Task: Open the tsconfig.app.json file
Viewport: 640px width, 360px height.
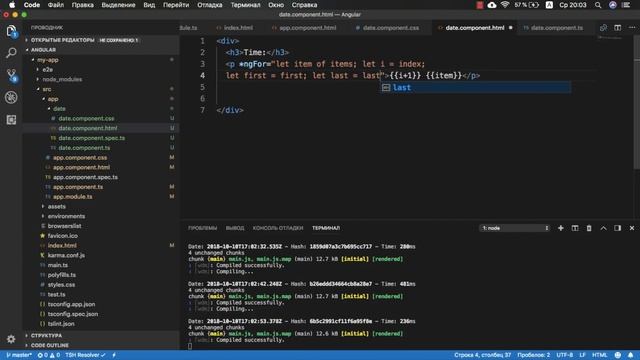Action: click(71, 304)
